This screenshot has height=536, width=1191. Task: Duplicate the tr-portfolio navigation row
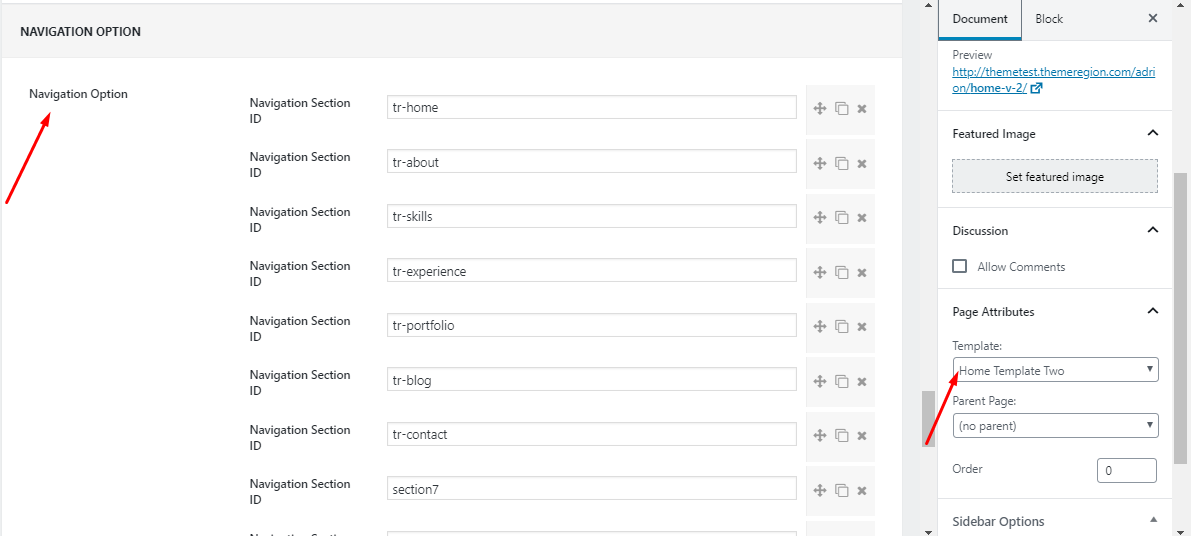coord(842,326)
